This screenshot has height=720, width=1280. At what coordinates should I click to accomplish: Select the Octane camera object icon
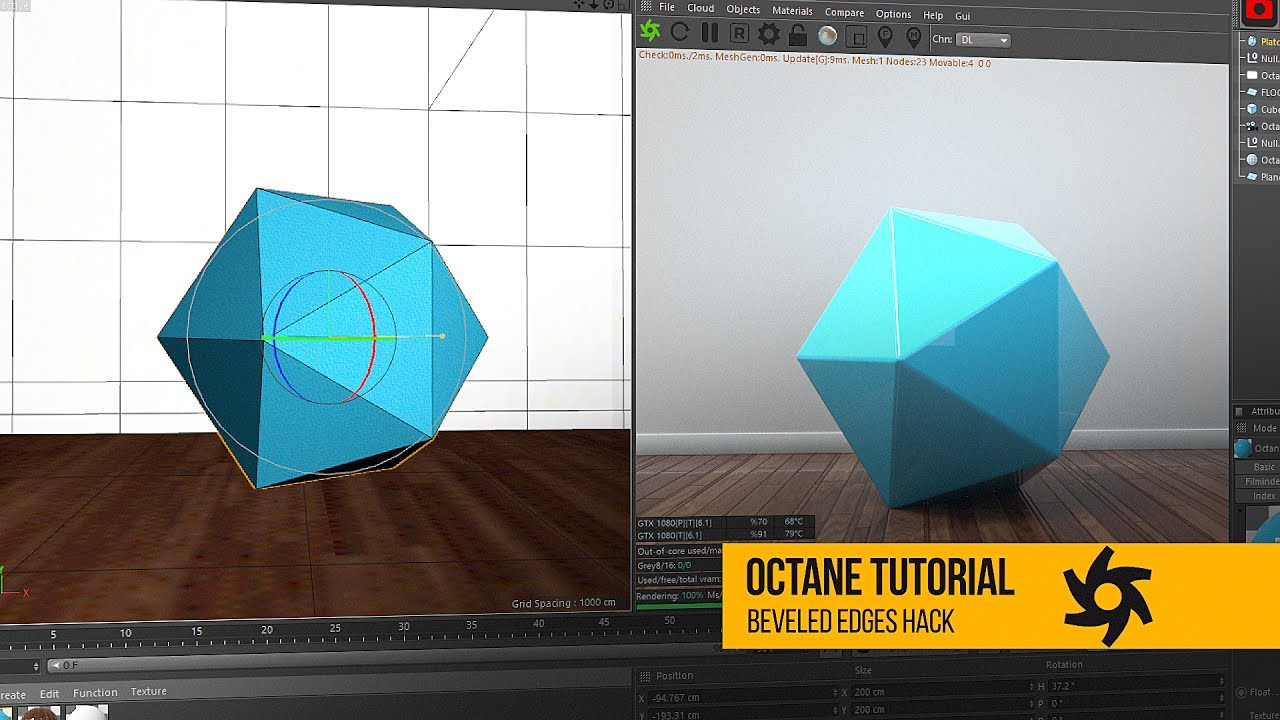click(1250, 126)
